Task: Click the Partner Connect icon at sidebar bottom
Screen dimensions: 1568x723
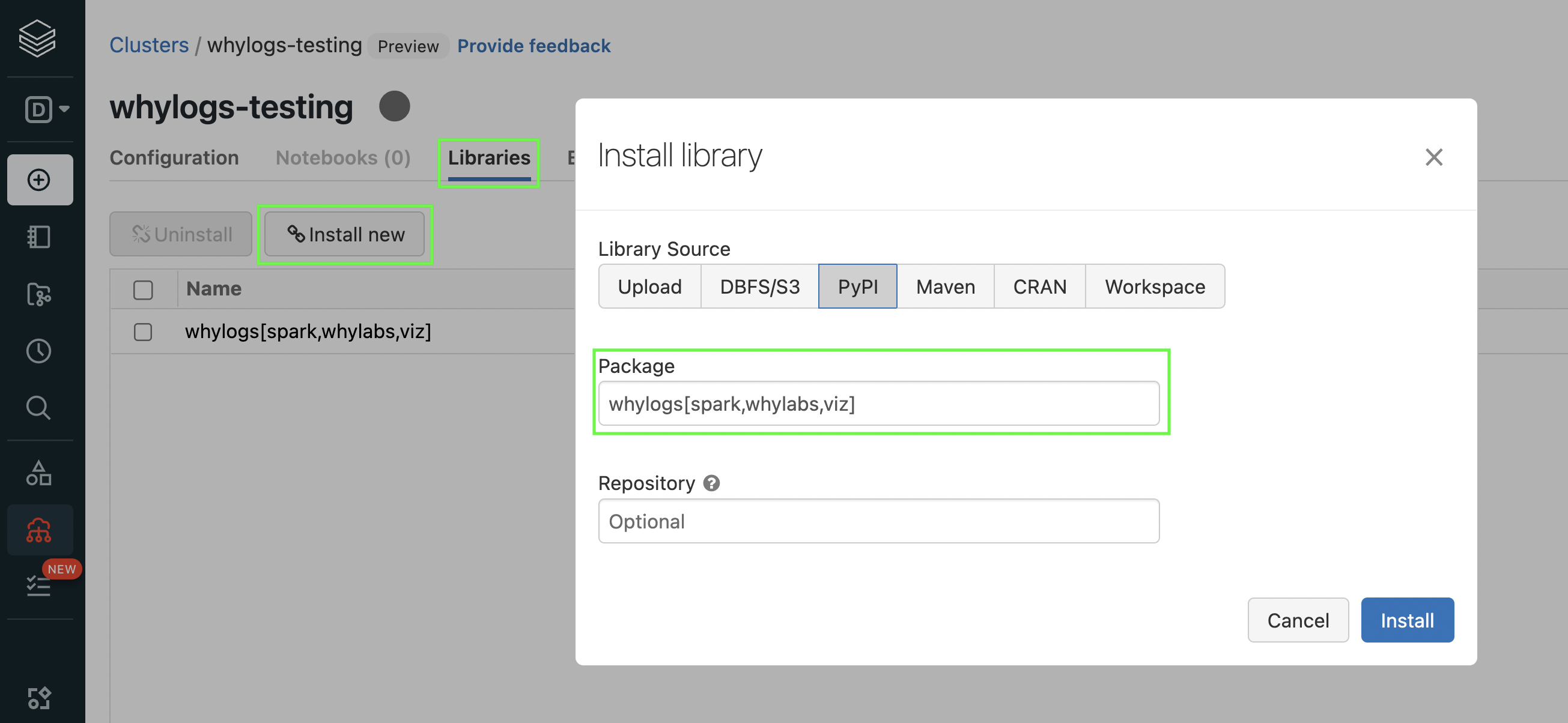Action: click(40, 697)
